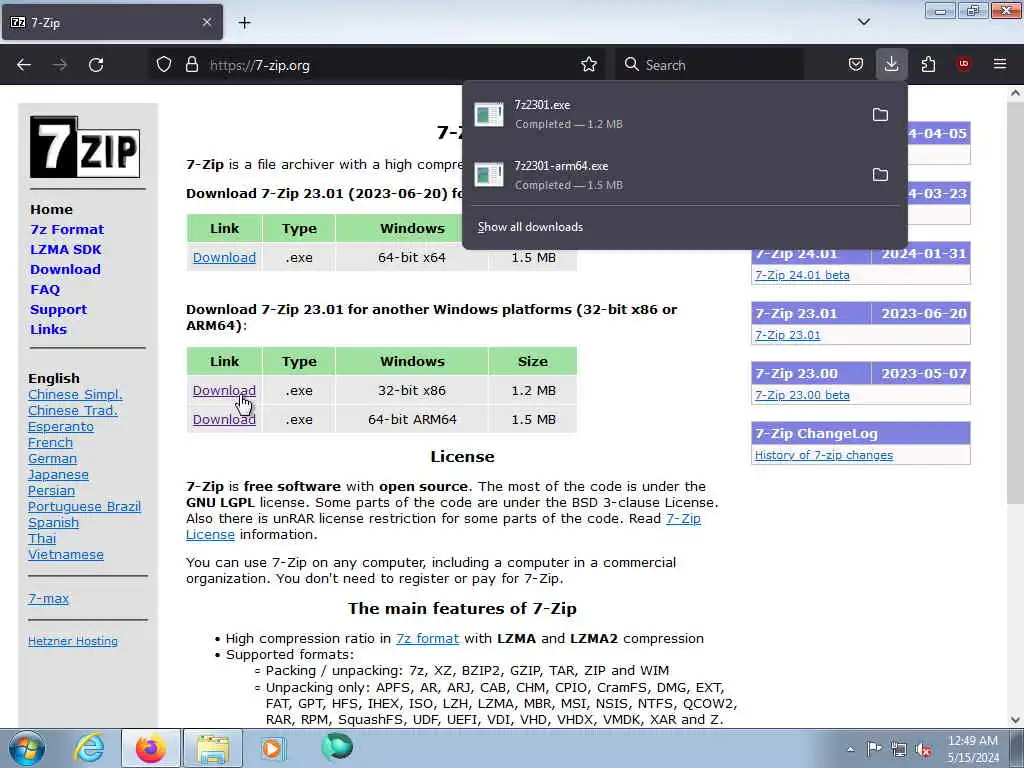1024x768 pixels.
Task: Open the Hetzner Hosting link
Action: click(73, 641)
